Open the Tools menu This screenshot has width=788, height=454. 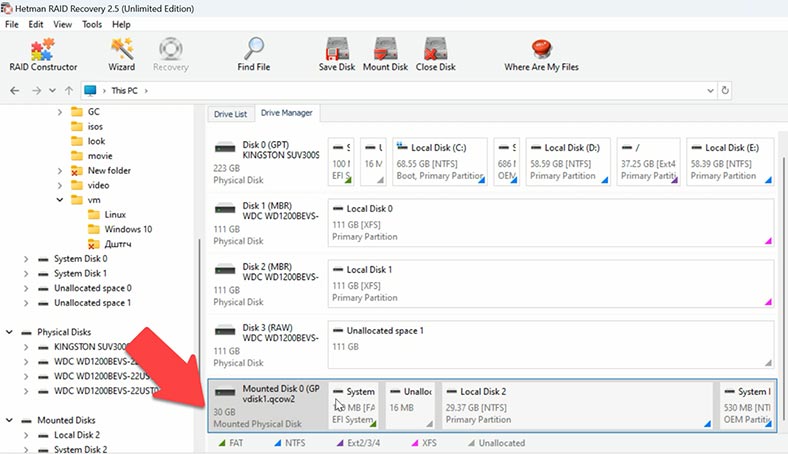click(92, 24)
